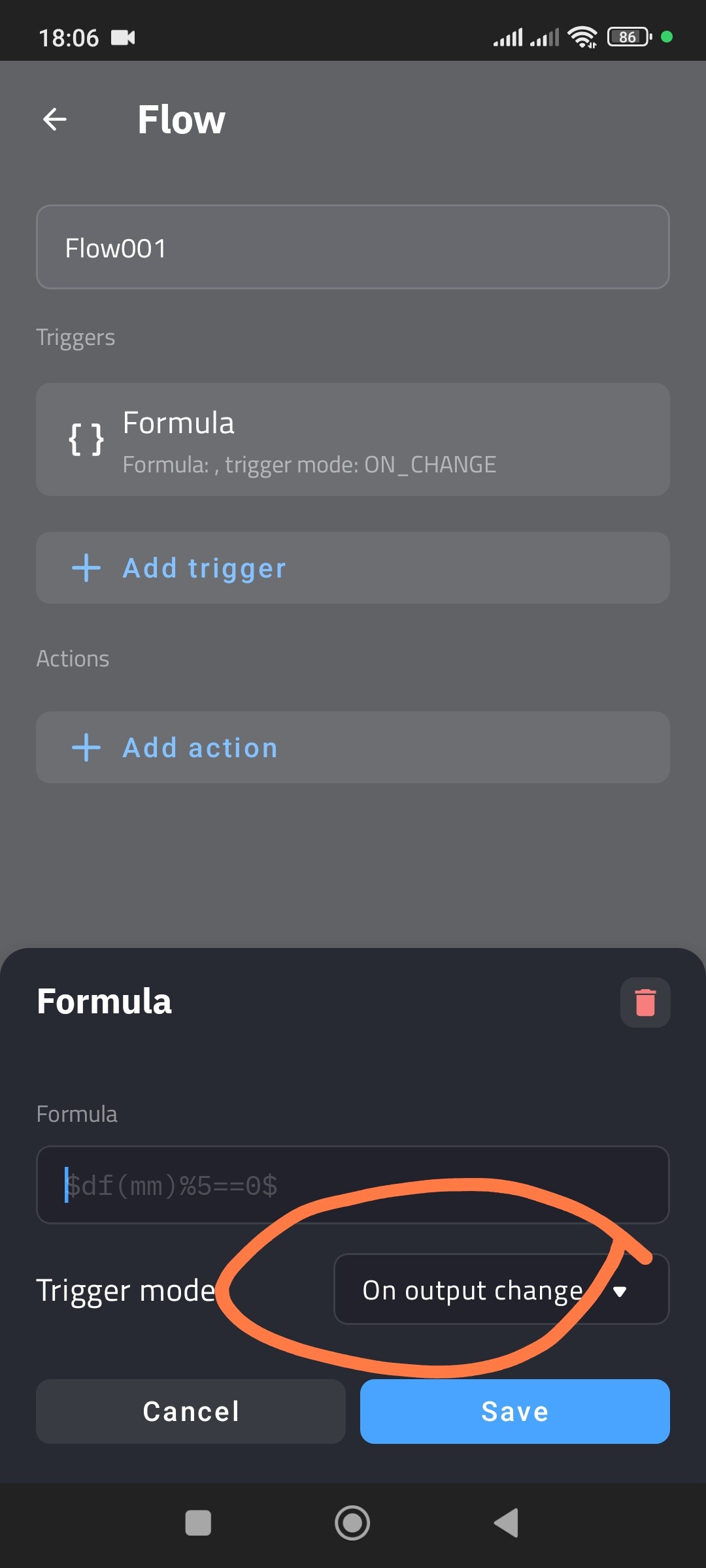Expand Trigger mode using the dropdown arrow

pos(620,1291)
